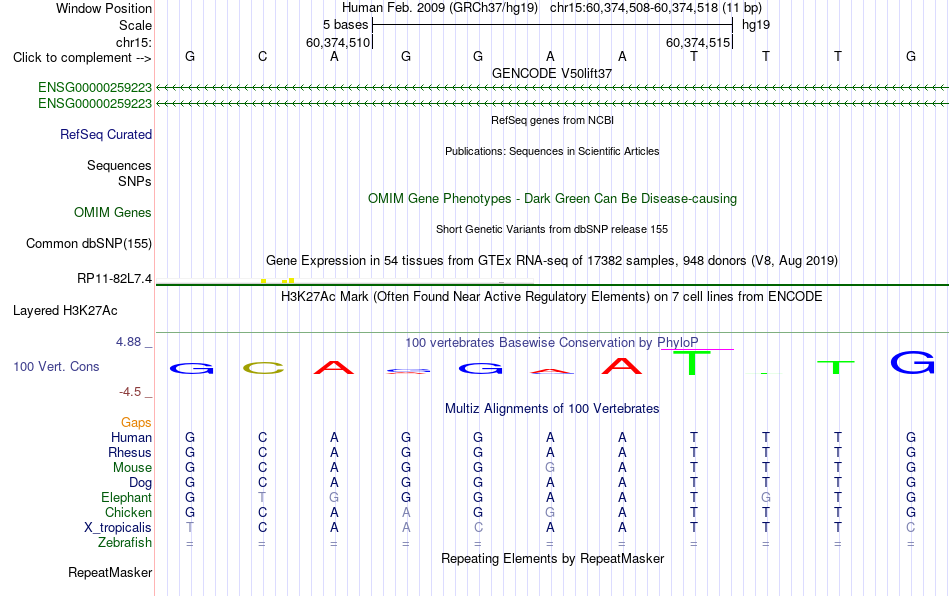
Task: Click the Window Position label
Action: (x=104, y=8)
